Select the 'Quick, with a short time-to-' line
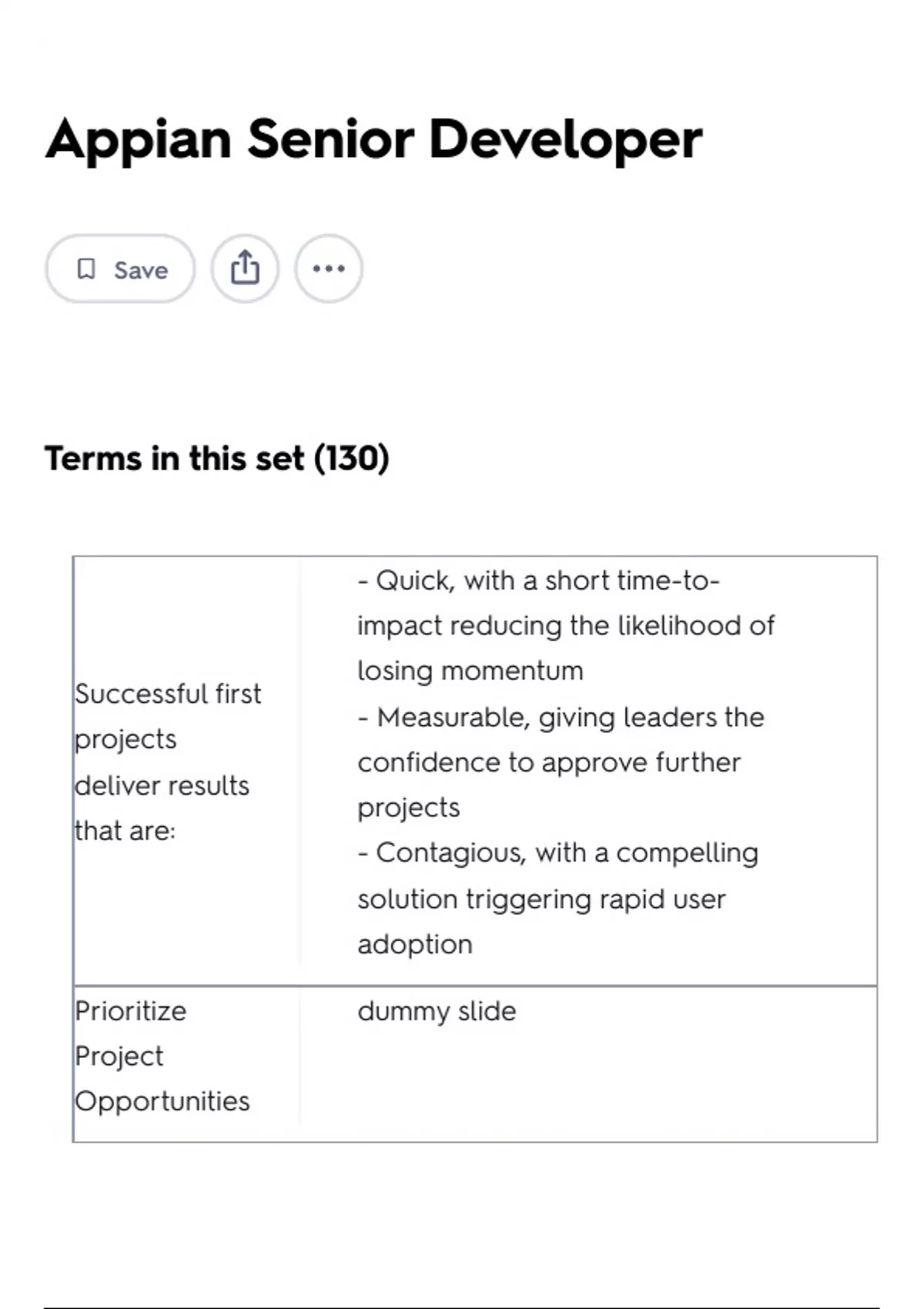Viewport: 924px width, 1309px height. tap(539, 581)
